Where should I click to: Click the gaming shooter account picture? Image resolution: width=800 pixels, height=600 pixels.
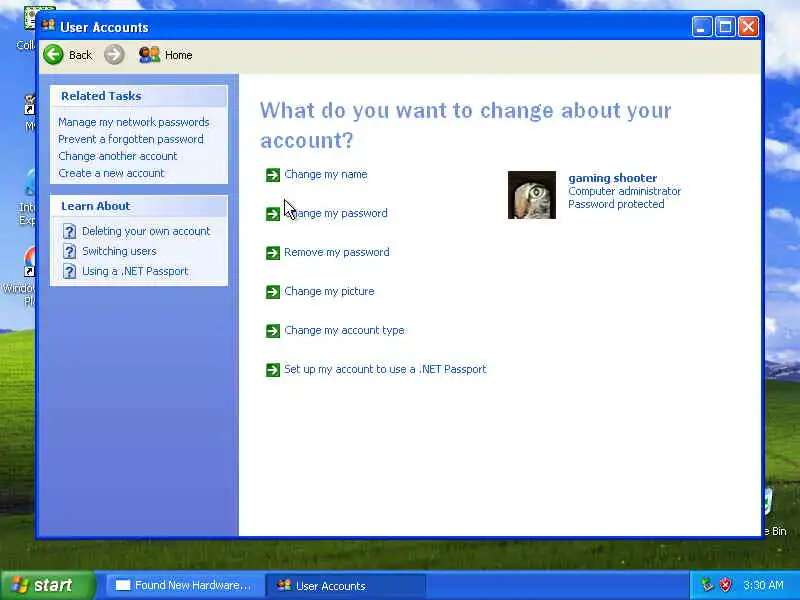click(x=532, y=195)
